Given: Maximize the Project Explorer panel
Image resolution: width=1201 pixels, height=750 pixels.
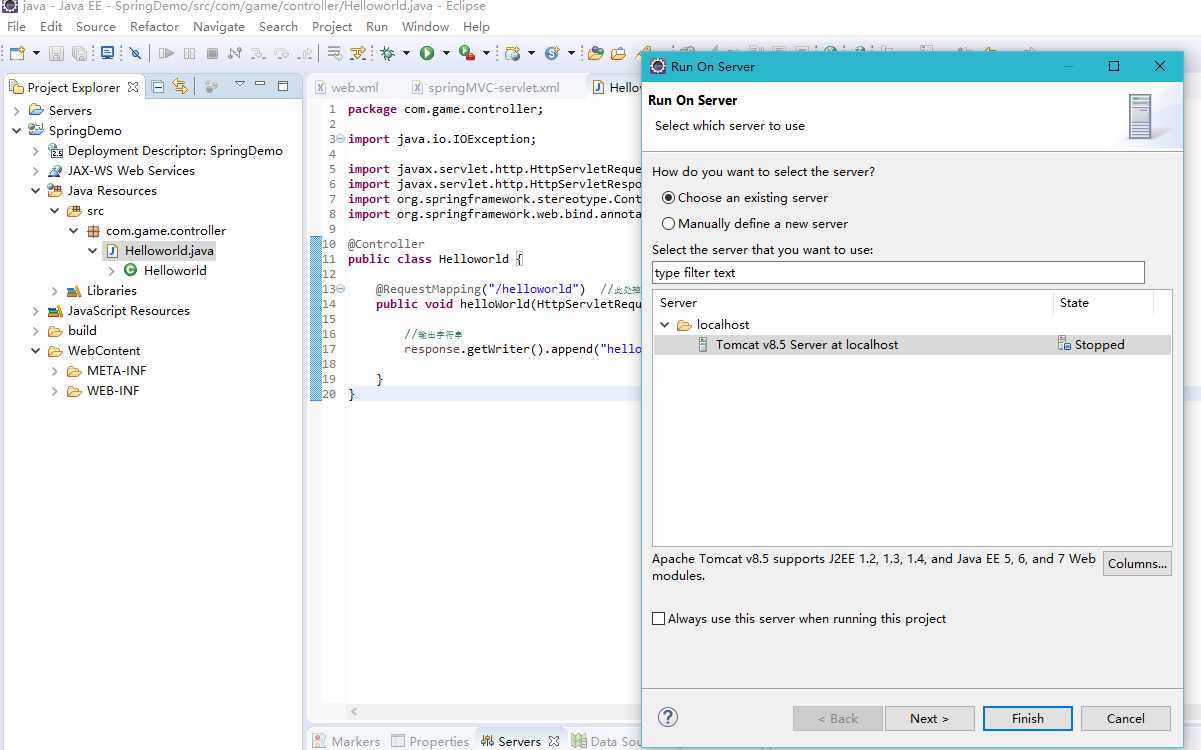Looking at the screenshot, I should pos(283,86).
